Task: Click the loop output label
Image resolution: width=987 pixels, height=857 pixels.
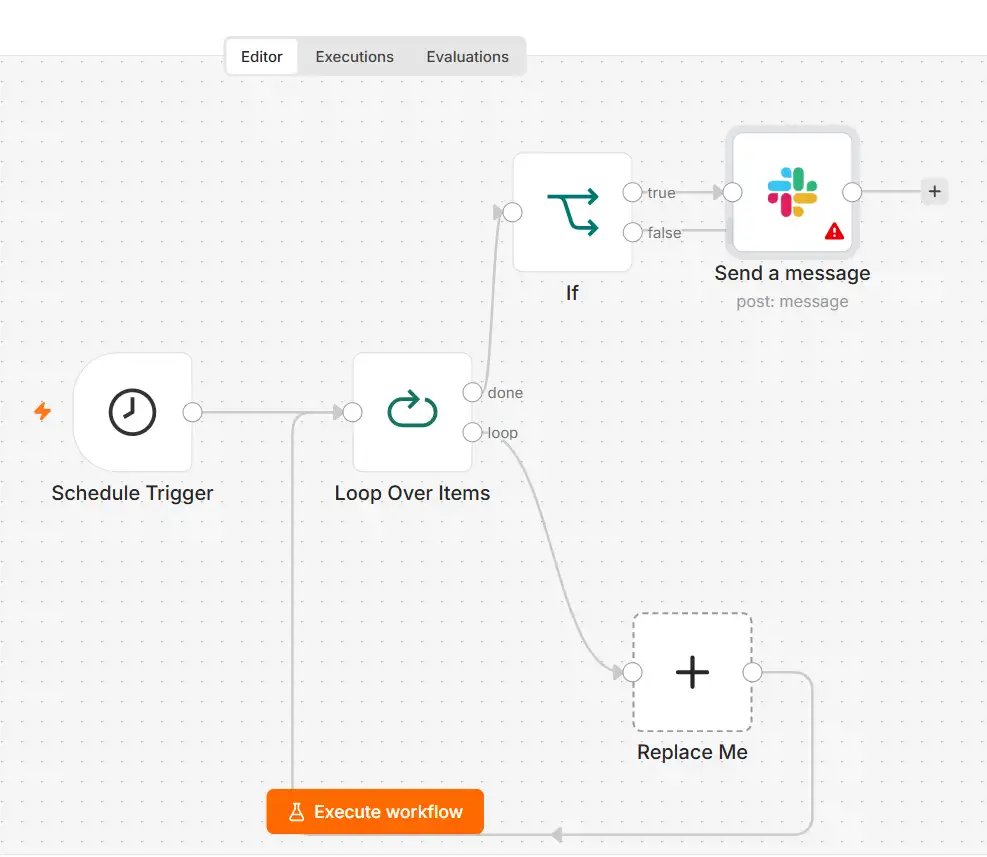Action: (x=502, y=433)
